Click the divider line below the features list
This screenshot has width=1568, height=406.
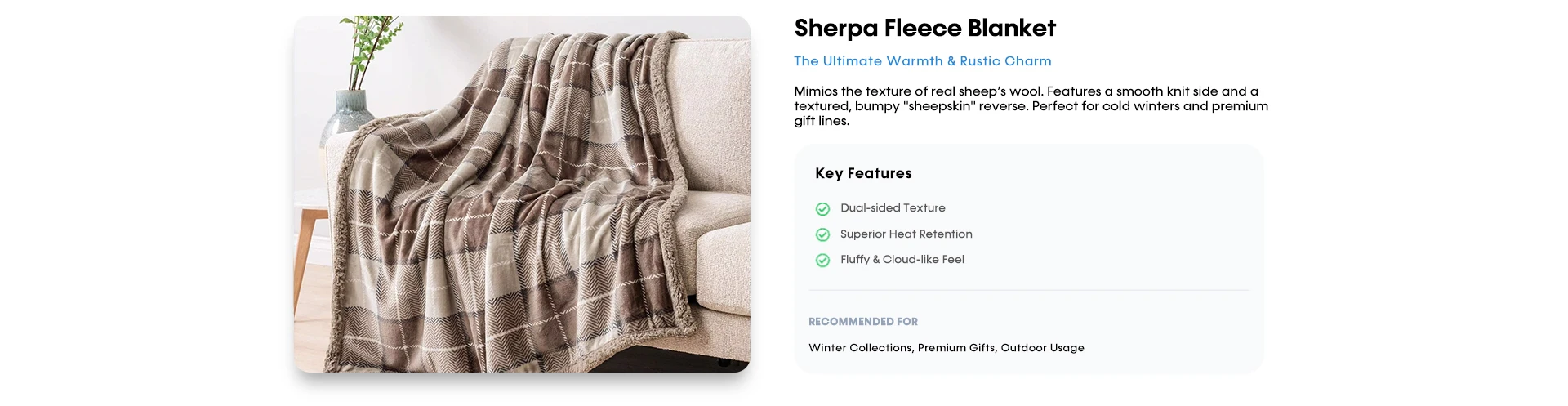click(x=1028, y=290)
